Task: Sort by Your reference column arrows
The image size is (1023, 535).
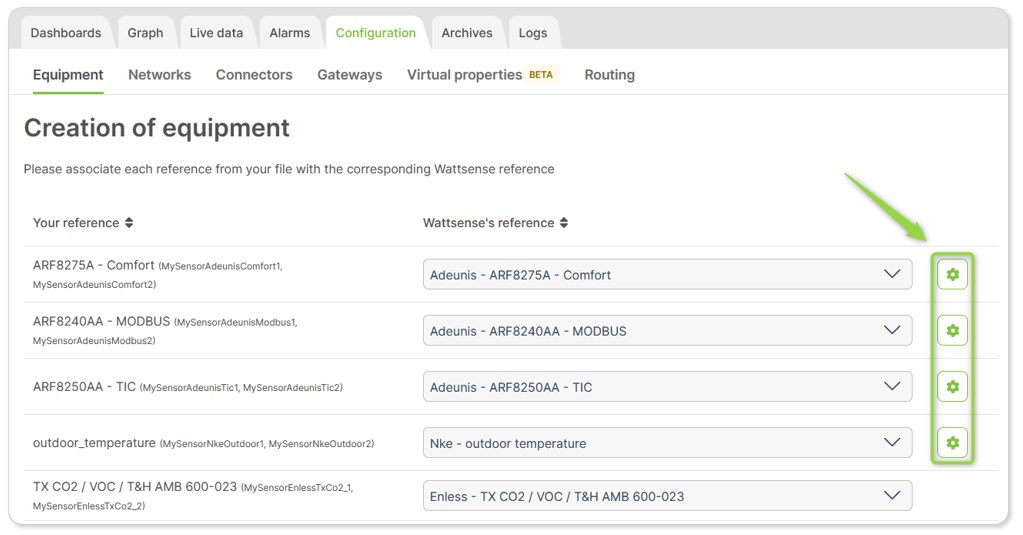Action: click(x=129, y=223)
